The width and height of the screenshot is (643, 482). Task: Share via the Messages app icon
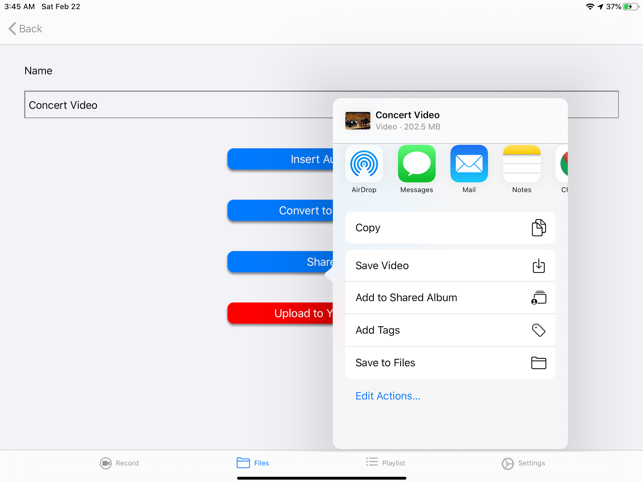point(416,164)
